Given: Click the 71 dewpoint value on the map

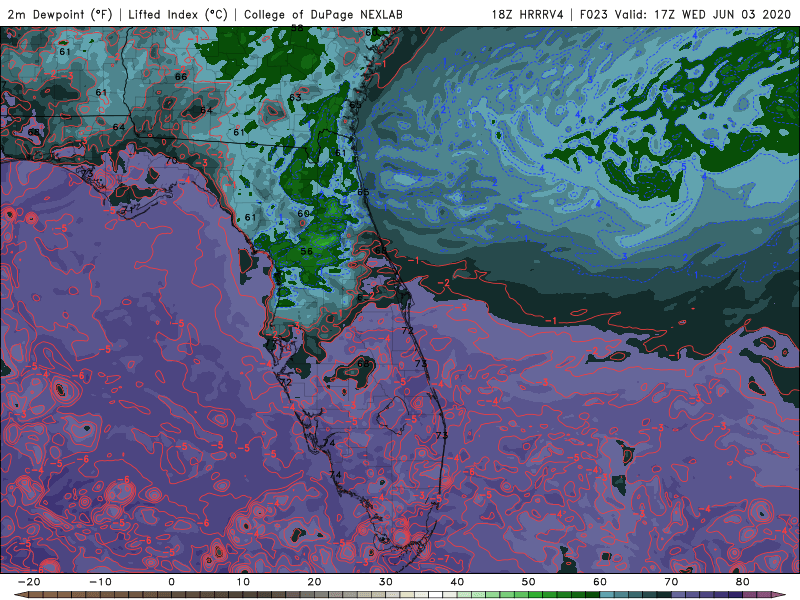Looking at the screenshot, I should click(x=128, y=210).
